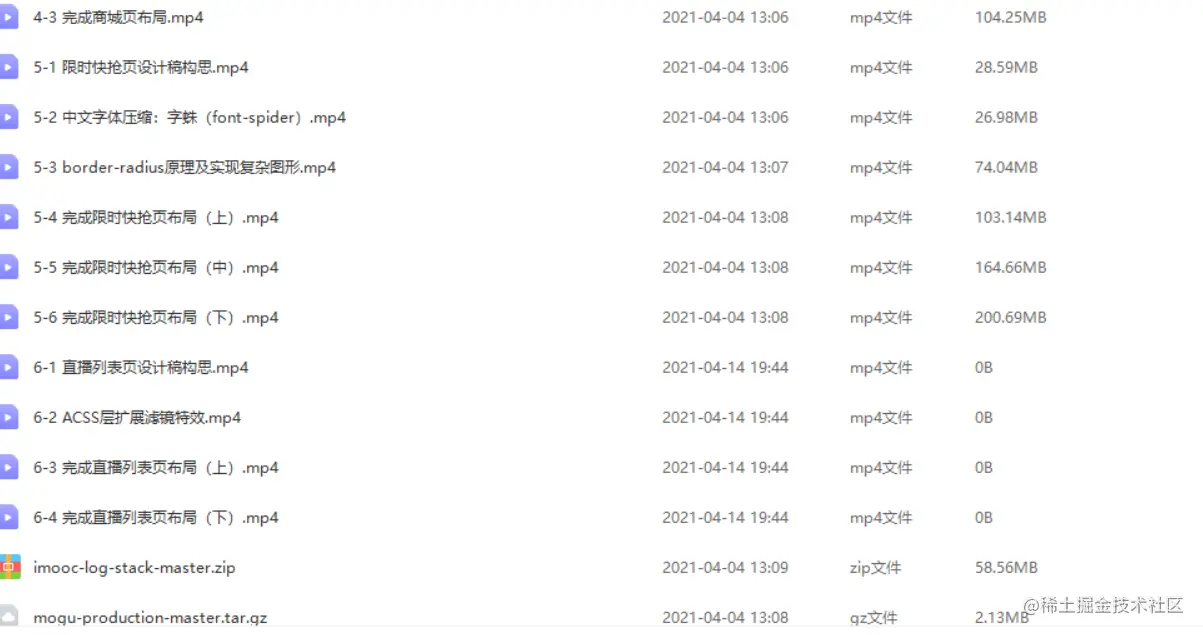Viewport: 1203px width, 635px height.
Task: Click the 200.69MB size of file 5-6
Action: click(x=1010, y=317)
